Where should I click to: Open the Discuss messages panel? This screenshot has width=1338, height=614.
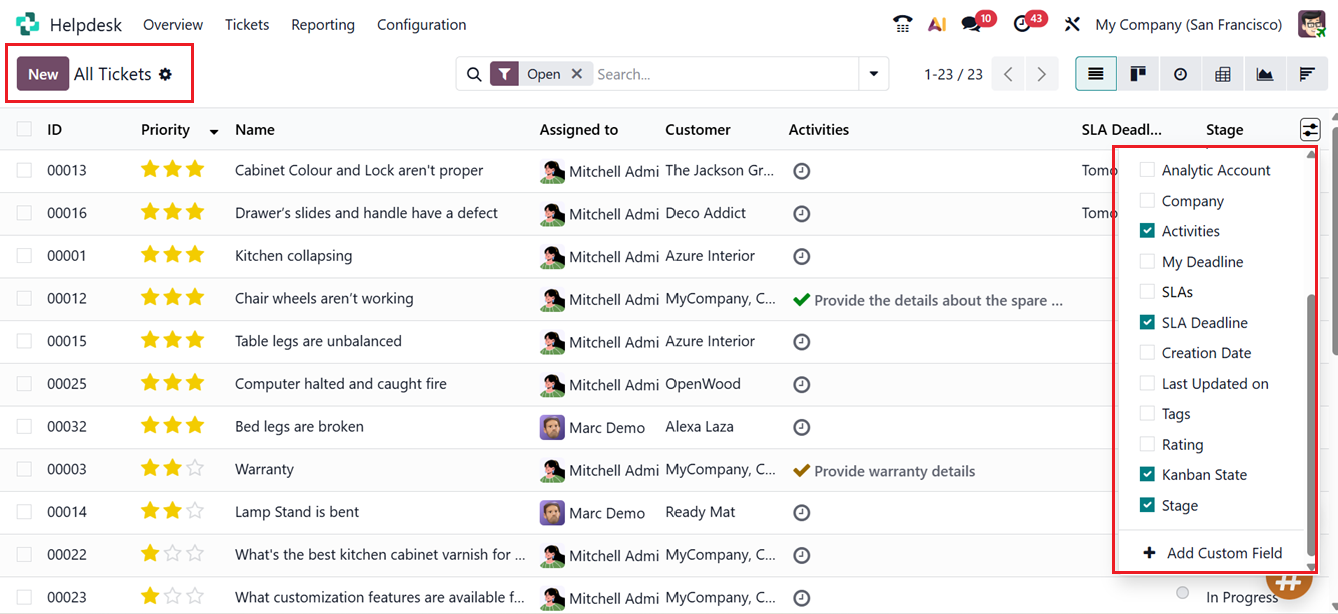(x=972, y=24)
